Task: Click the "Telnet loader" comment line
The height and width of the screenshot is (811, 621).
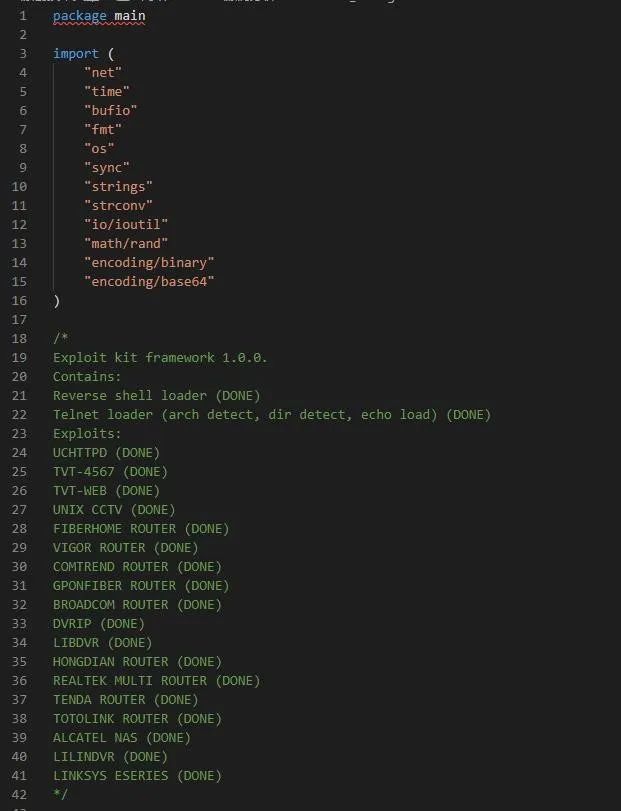Action: (272, 415)
